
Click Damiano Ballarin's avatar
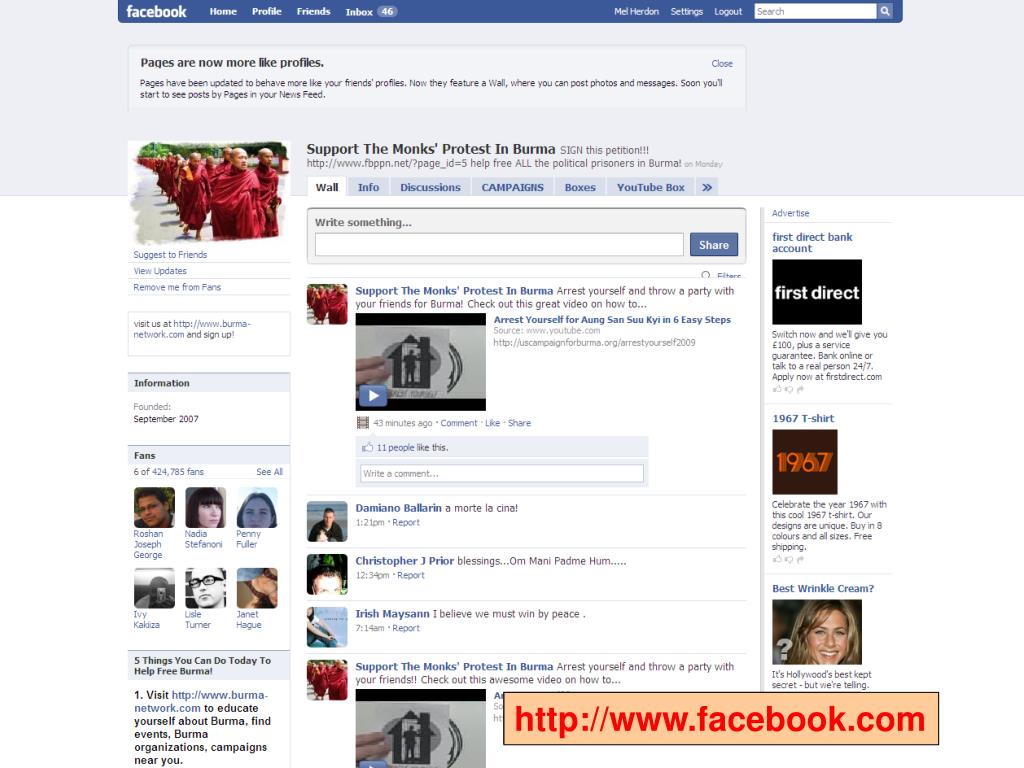point(327,521)
